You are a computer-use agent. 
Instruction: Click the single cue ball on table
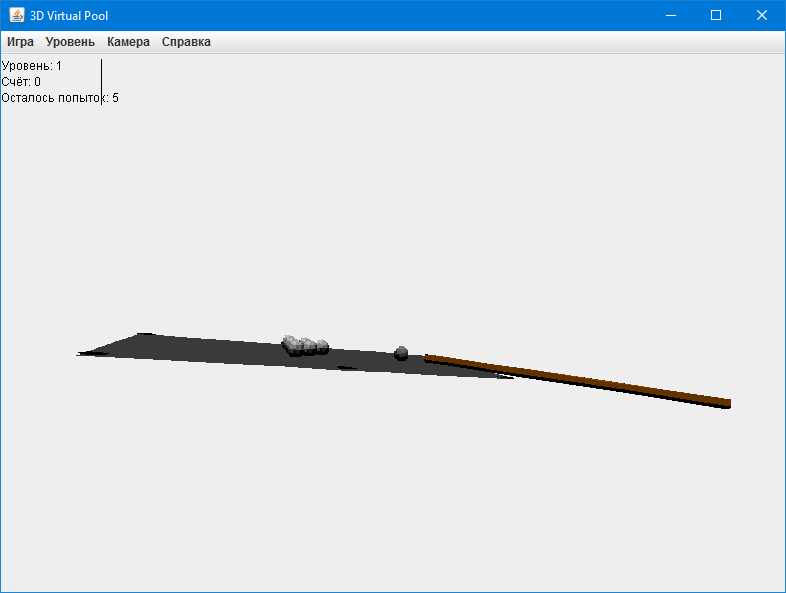[x=401, y=353]
